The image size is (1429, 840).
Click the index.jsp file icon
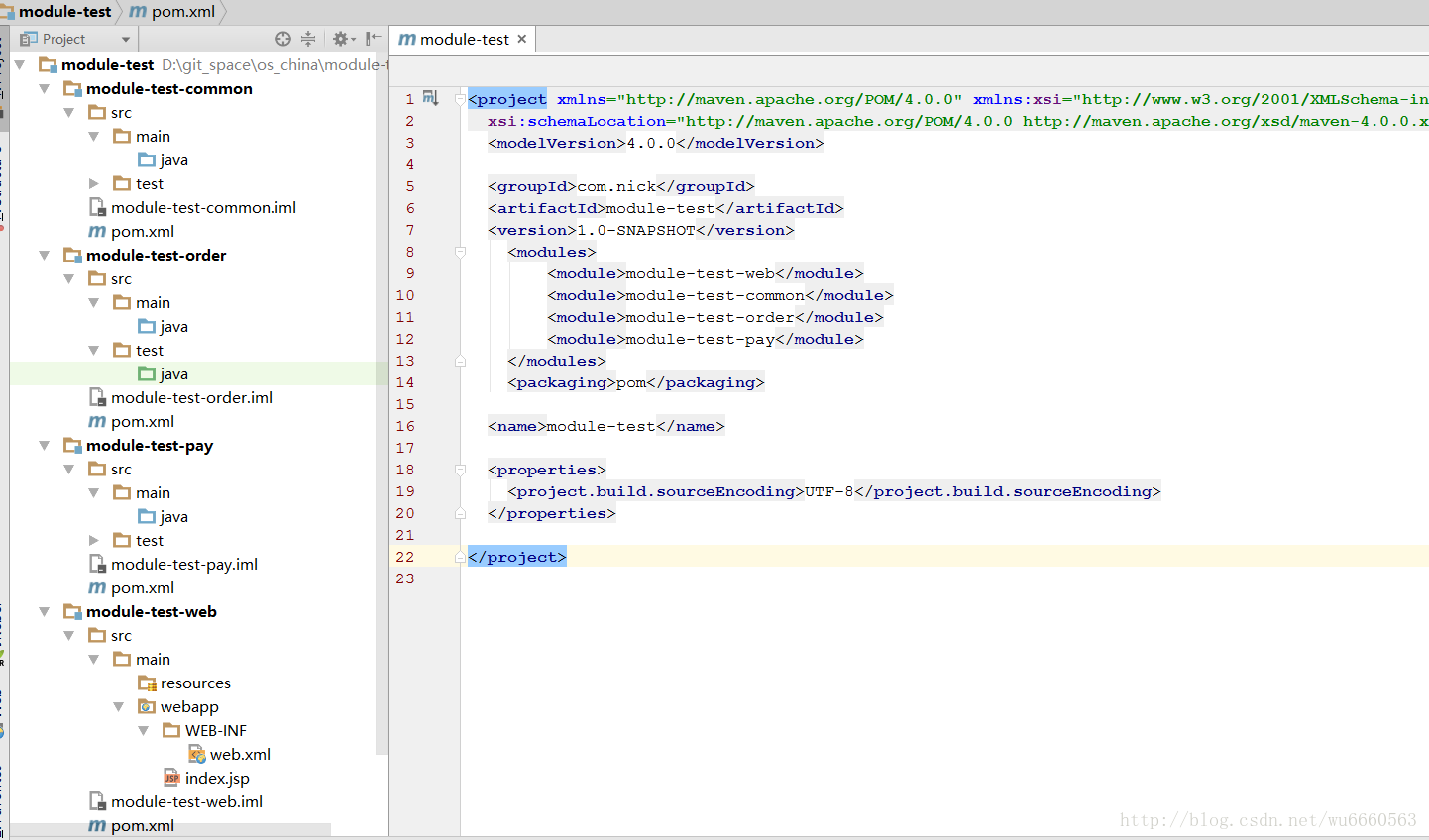172,779
